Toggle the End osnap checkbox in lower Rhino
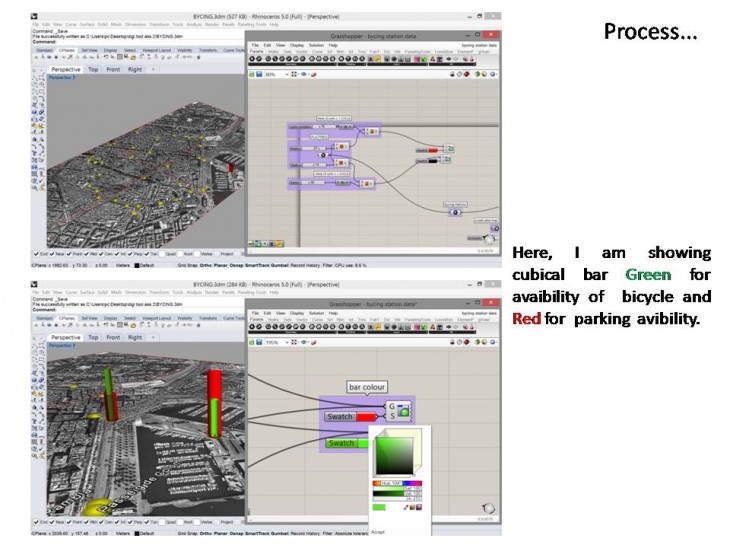This screenshot has width=730, height=548. [37, 522]
